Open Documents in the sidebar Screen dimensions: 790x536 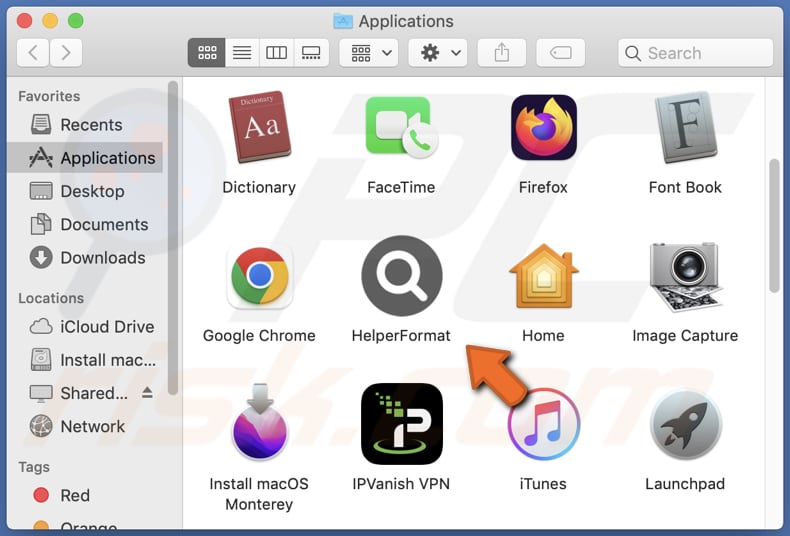(x=85, y=224)
